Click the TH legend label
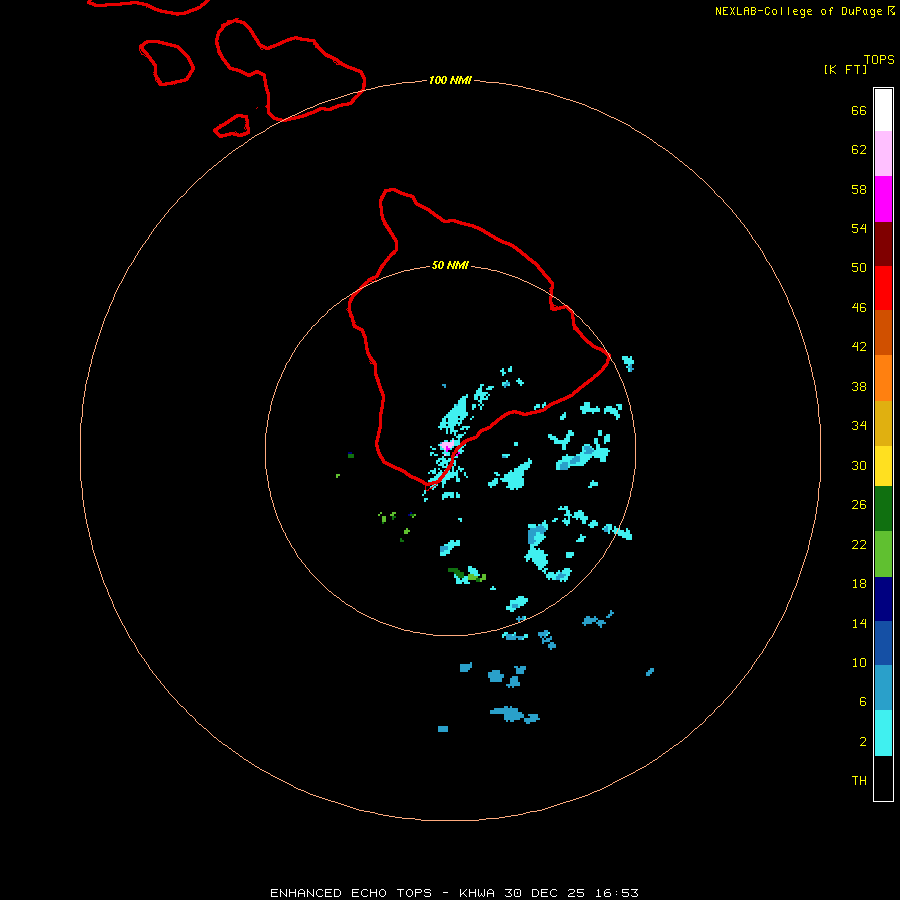The image size is (900, 900). click(x=859, y=781)
